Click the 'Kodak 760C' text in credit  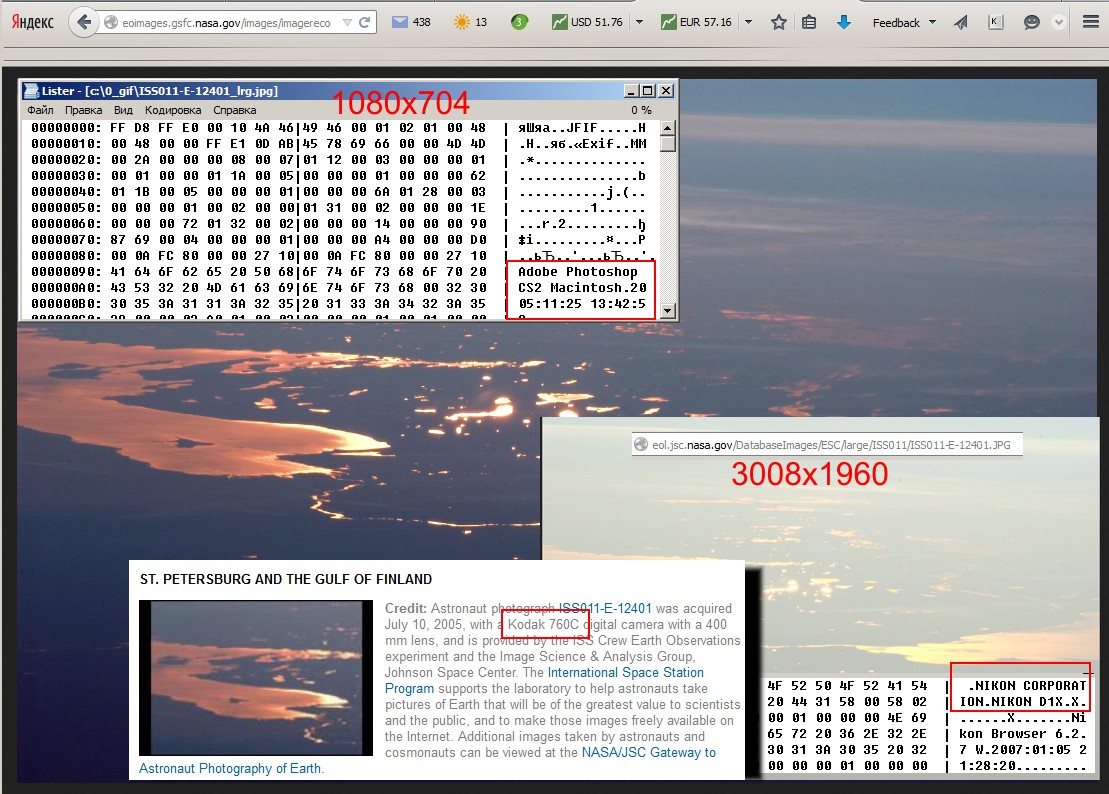tap(543, 624)
